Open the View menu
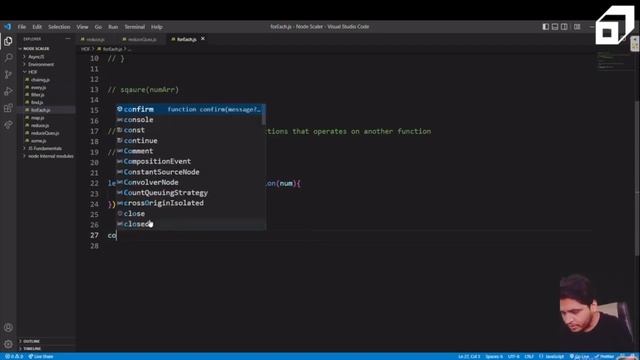This screenshot has height=360, width=640. pyautogui.click(x=82, y=27)
